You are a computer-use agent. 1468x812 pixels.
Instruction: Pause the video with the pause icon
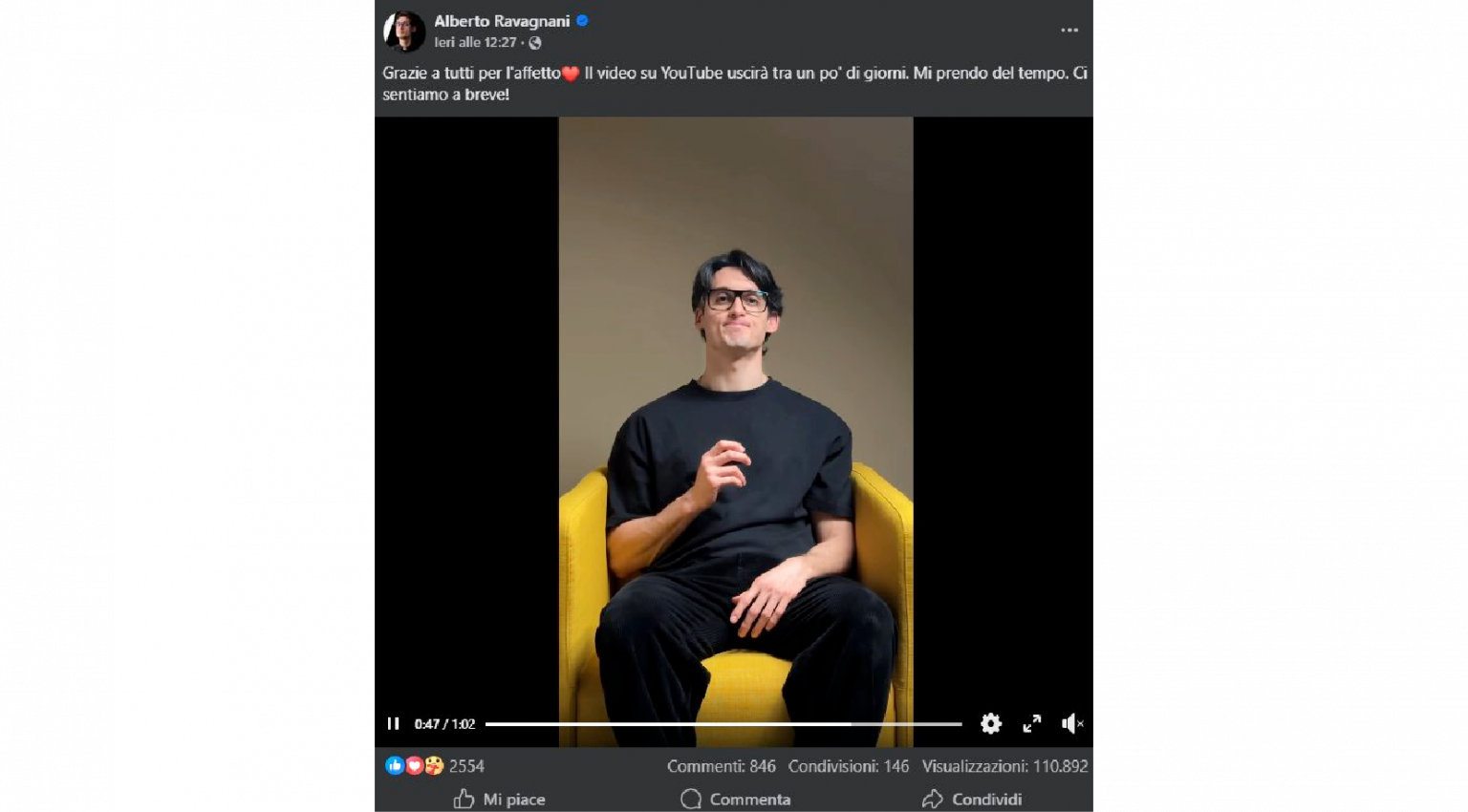click(x=393, y=723)
